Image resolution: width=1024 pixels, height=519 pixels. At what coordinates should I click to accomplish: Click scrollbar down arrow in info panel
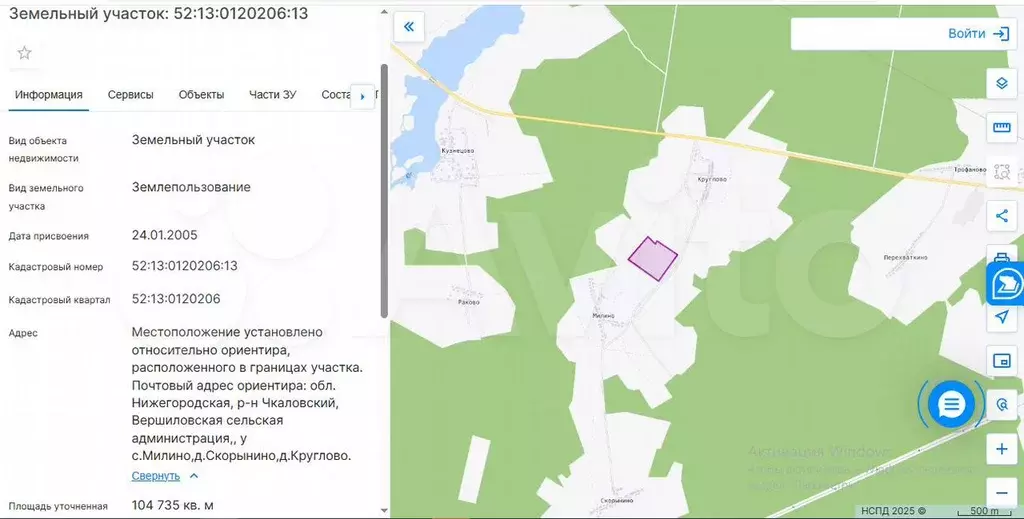click(x=384, y=511)
